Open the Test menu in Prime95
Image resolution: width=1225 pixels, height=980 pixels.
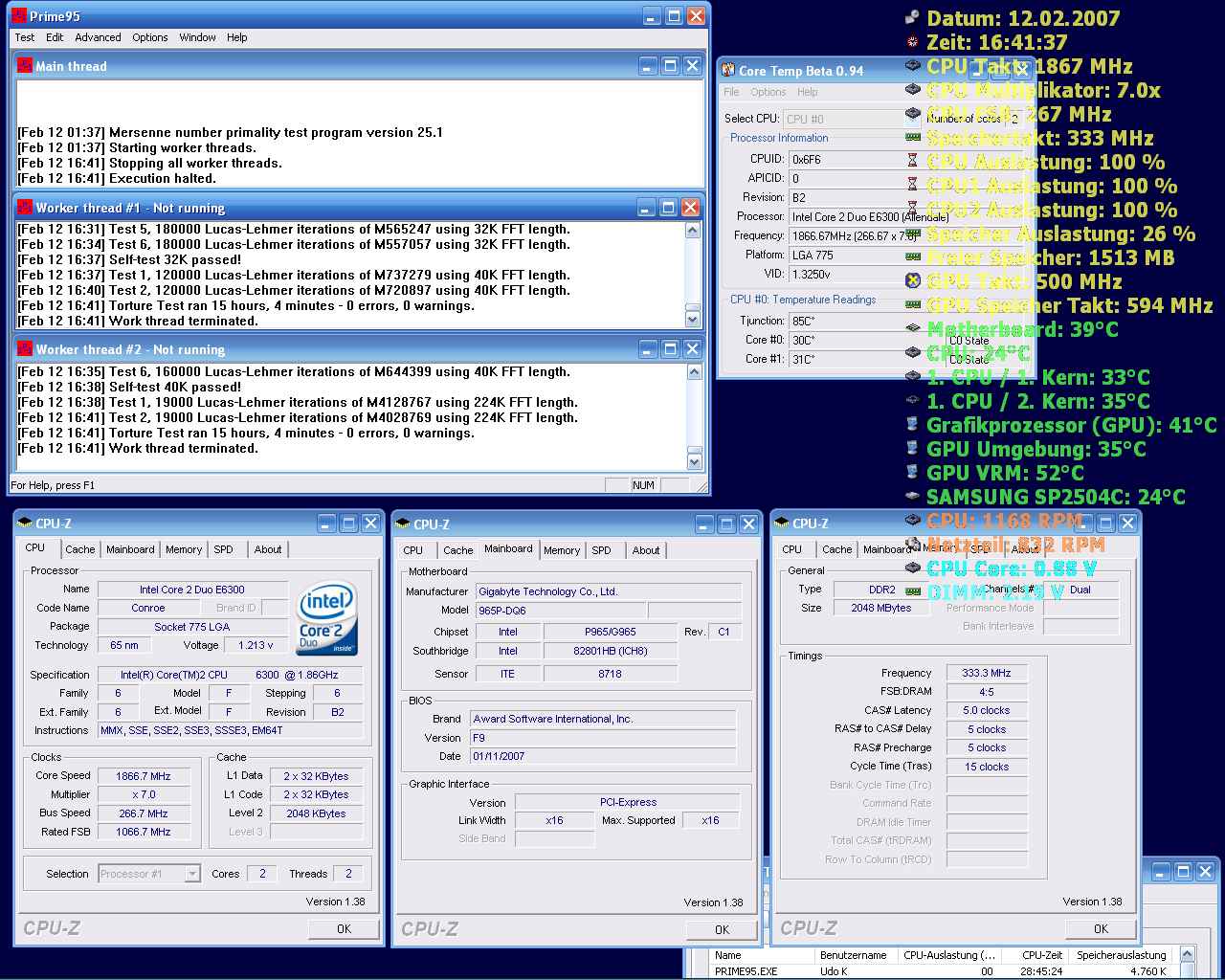[x=25, y=37]
